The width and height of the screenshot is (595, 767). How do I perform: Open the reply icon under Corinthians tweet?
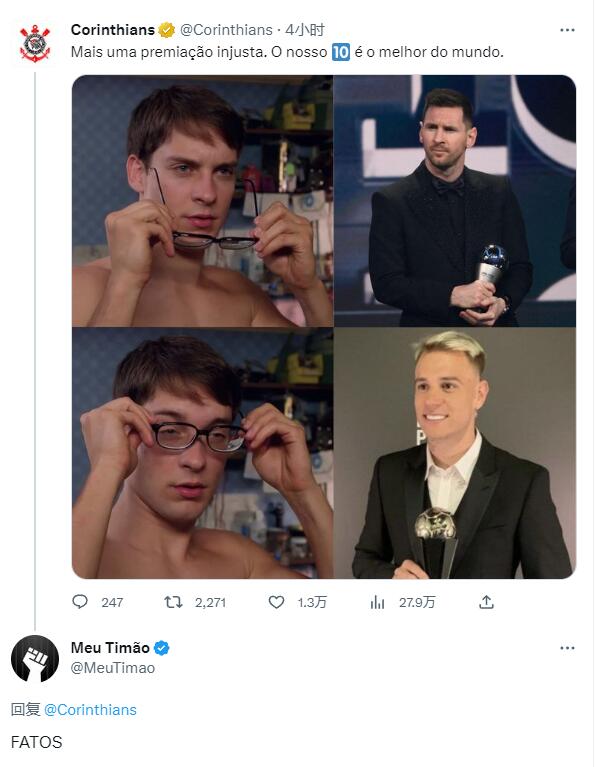80,602
